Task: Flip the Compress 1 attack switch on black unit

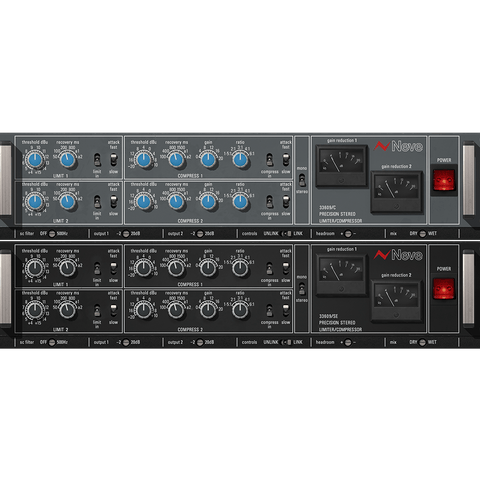Action: pyautogui.click(x=286, y=268)
